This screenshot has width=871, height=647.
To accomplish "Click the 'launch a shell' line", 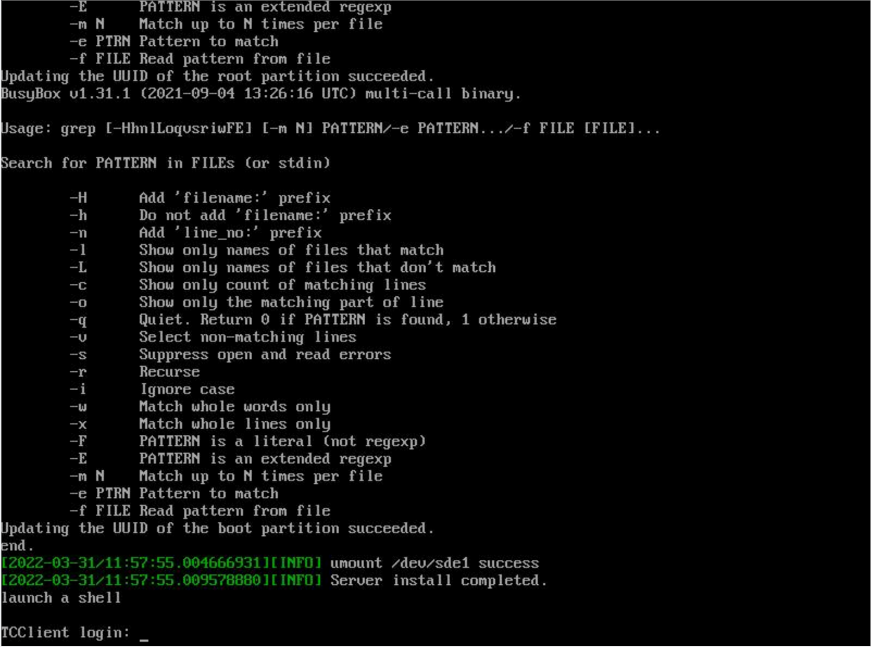I will pyautogui.click(x=61, y=598).
